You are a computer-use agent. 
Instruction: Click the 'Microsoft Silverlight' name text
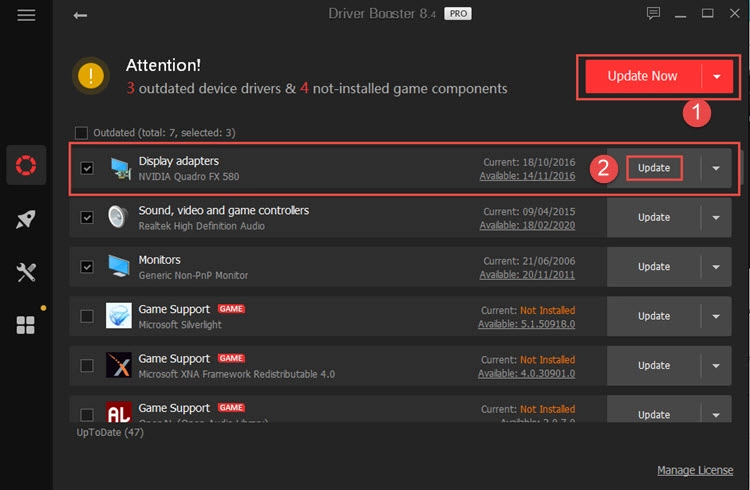(180, 325)
